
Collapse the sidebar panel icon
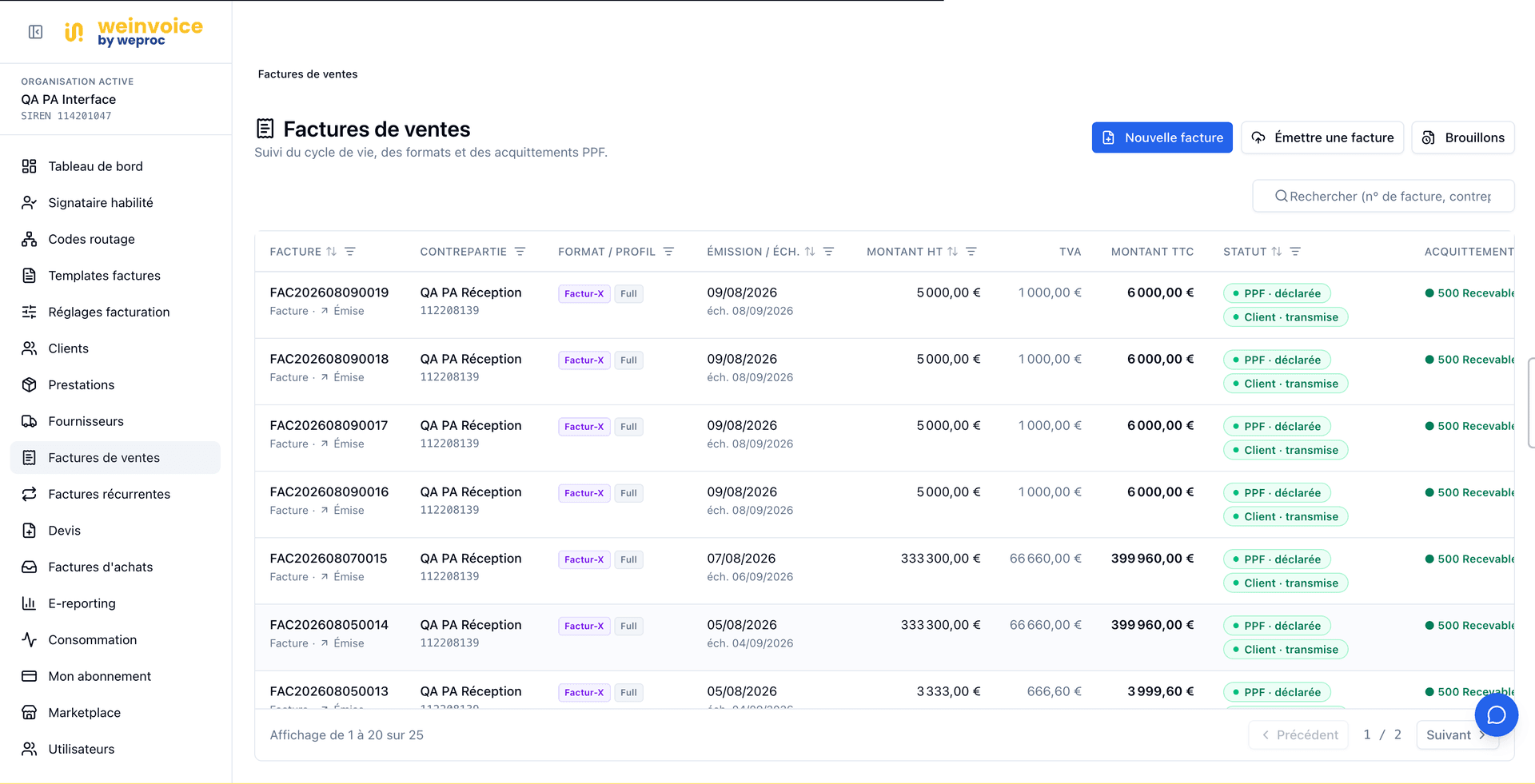tap(35, 32)
